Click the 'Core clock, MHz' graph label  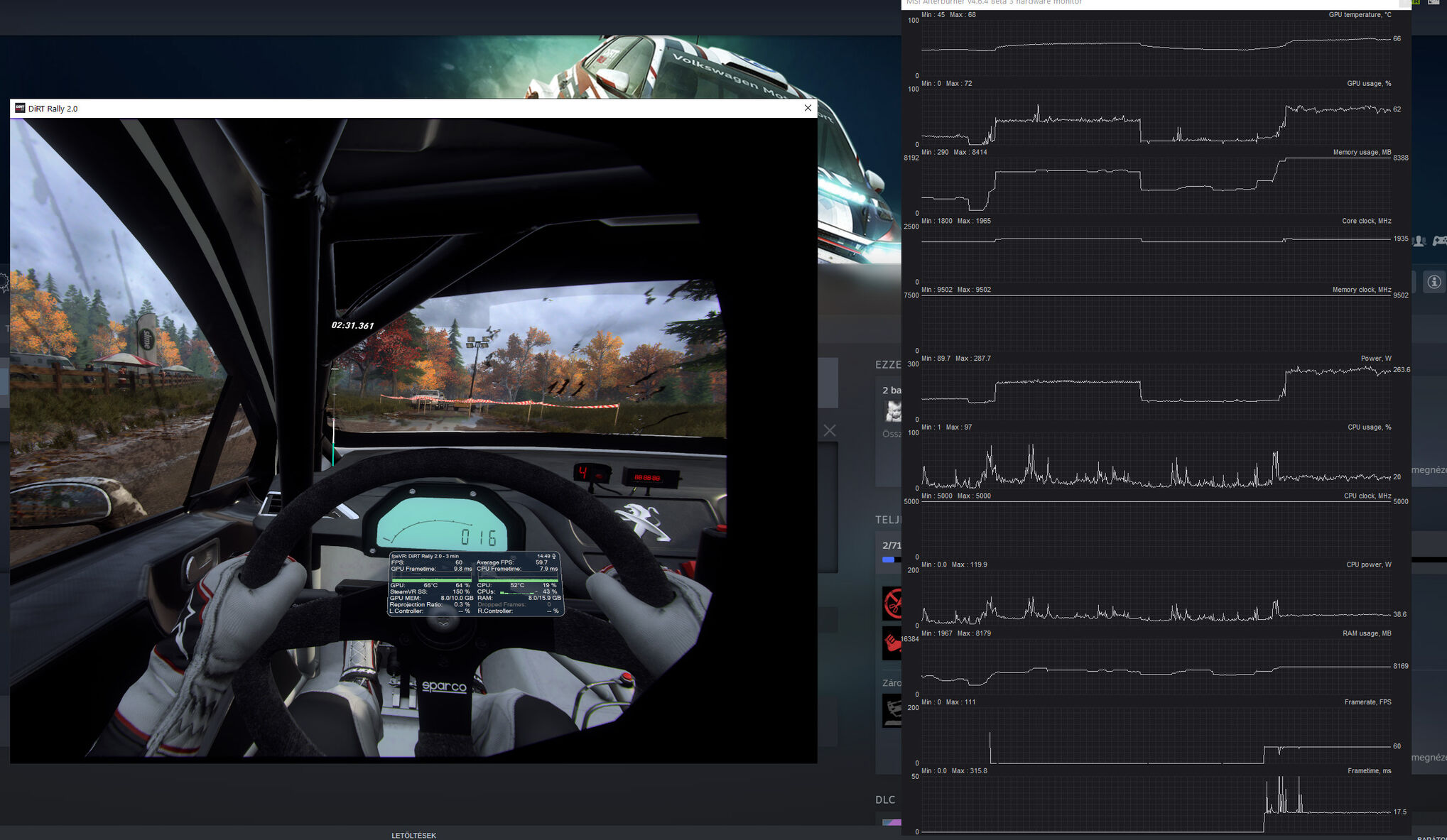click(1366, 222)
